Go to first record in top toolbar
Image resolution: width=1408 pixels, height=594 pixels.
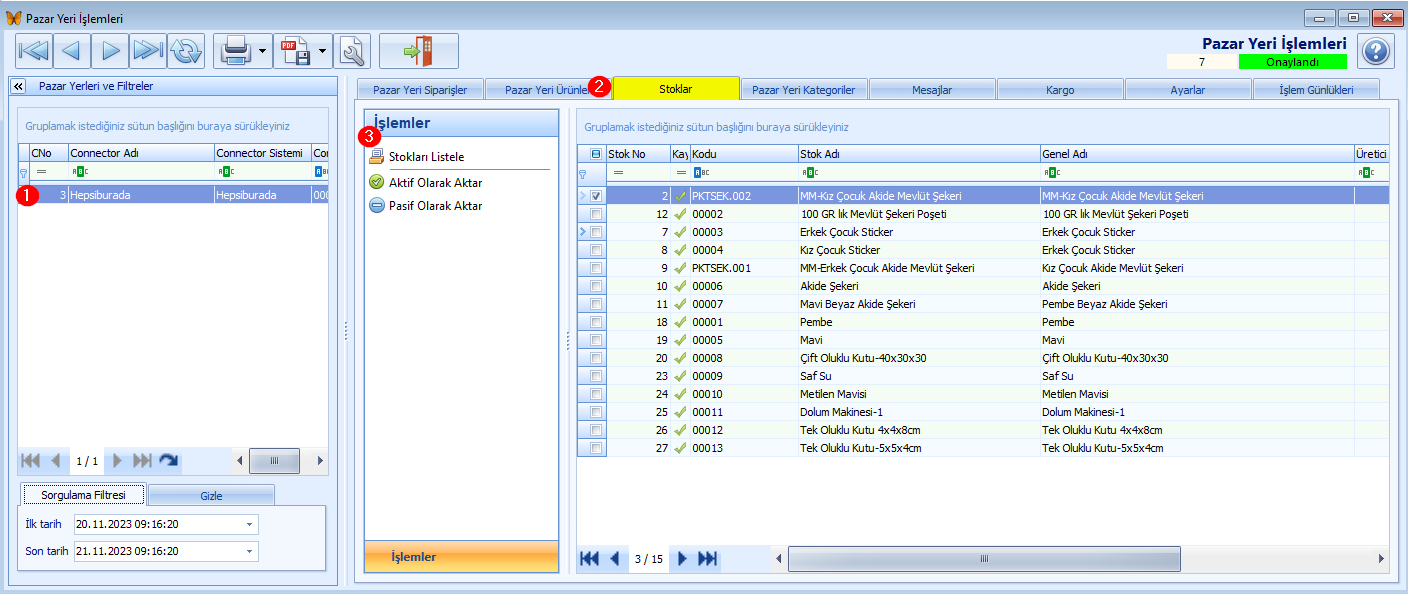click(x=33, y=50)
